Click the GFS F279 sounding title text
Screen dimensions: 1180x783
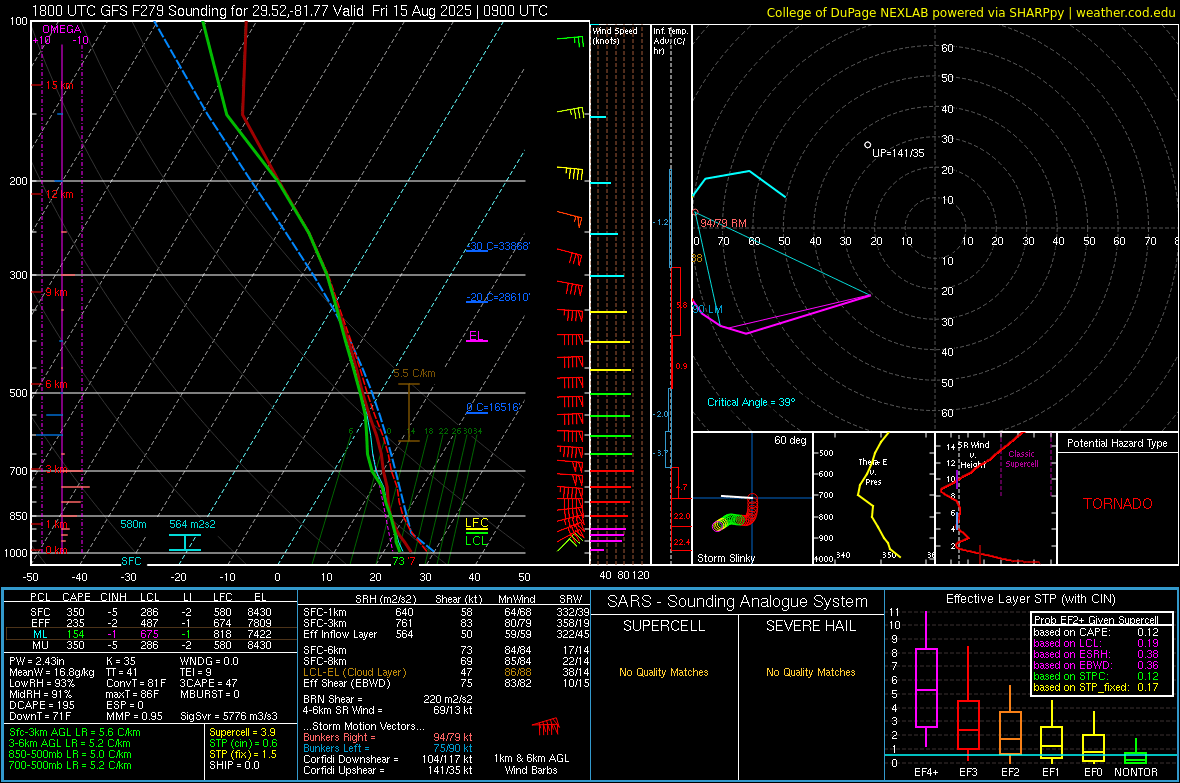click(290, 11)
